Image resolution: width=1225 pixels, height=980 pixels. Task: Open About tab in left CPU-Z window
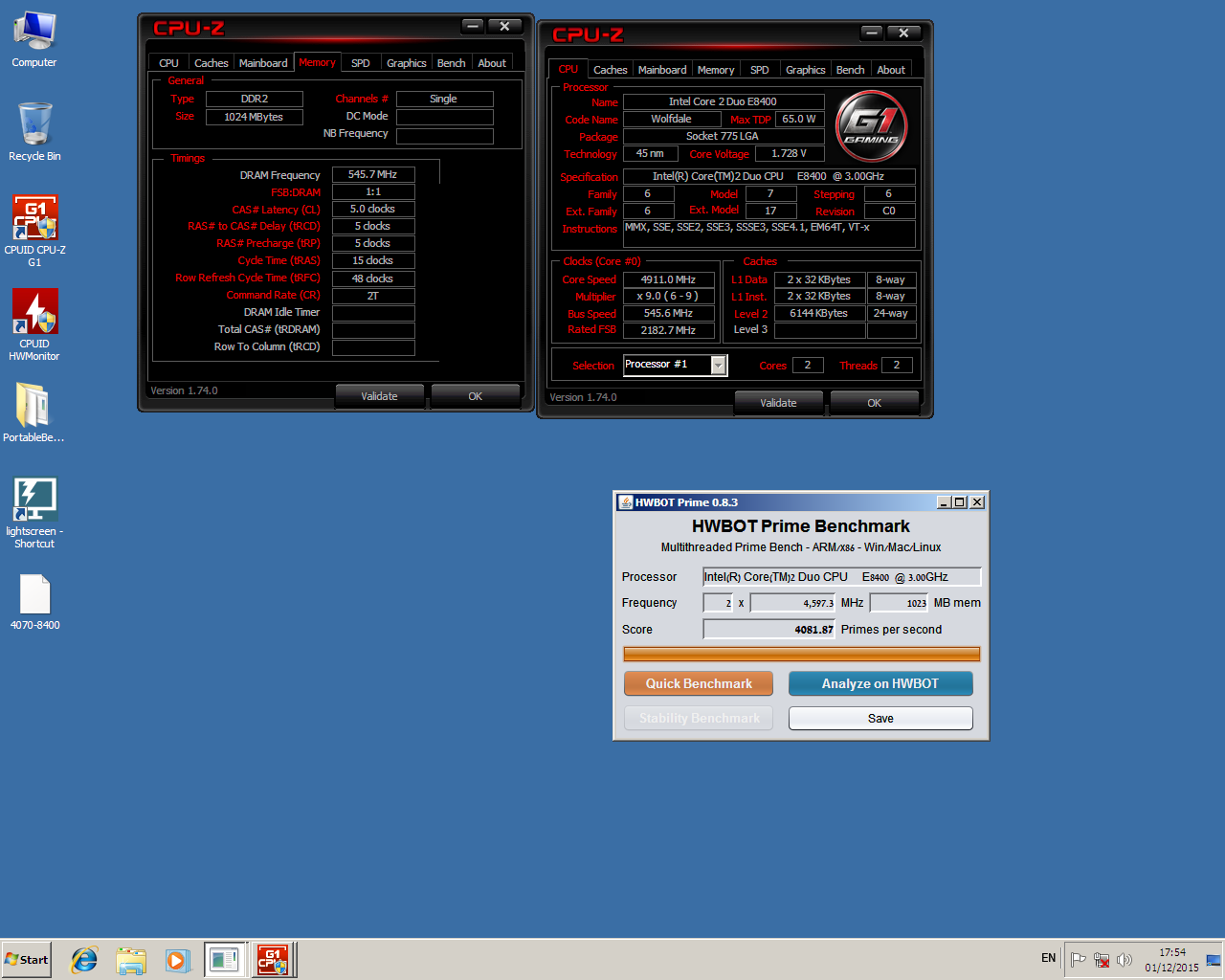pos(492,63)
